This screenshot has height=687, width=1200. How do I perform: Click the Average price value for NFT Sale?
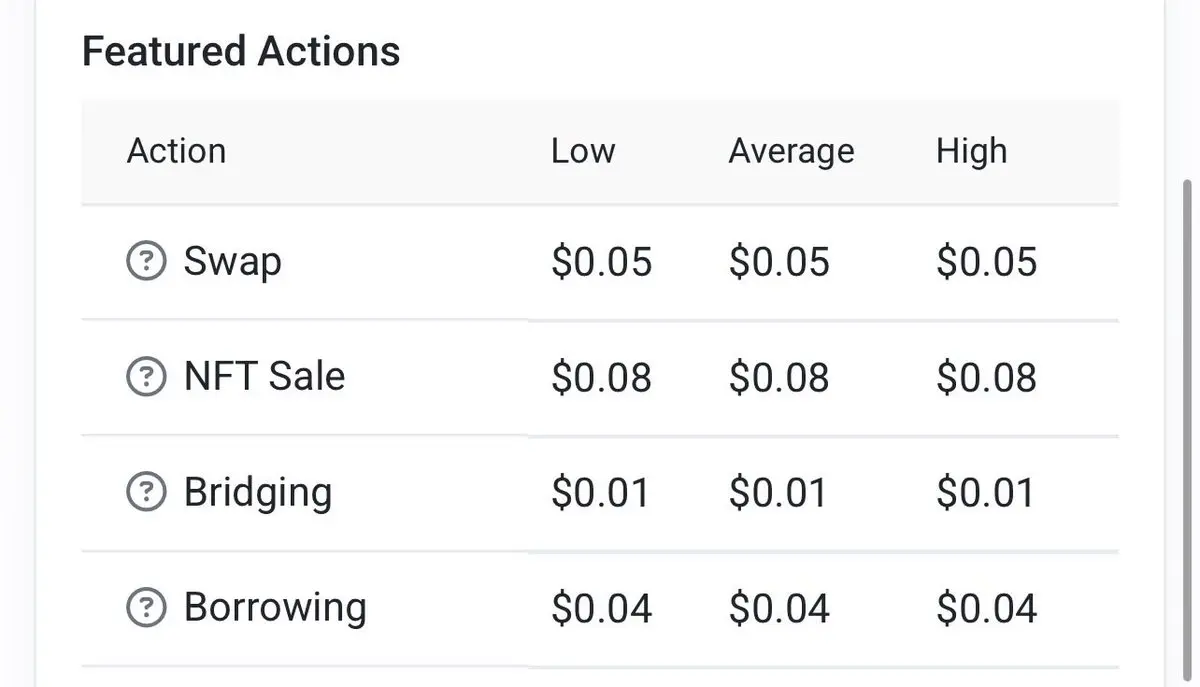(779, 377)
